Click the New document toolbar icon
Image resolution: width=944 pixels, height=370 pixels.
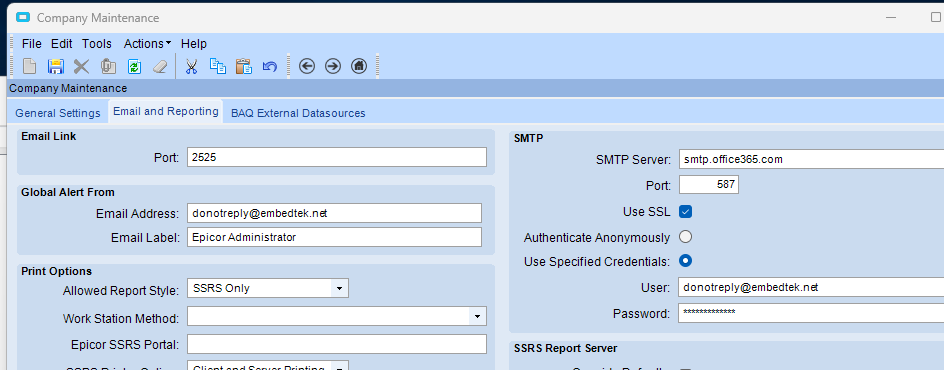pos(30,66)
